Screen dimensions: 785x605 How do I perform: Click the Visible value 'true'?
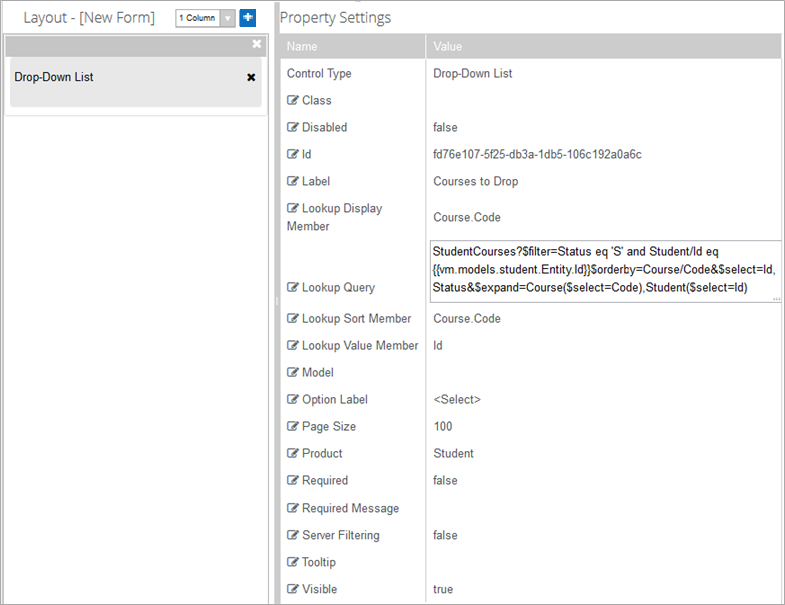pyautogui.click(x=443, y=589)
